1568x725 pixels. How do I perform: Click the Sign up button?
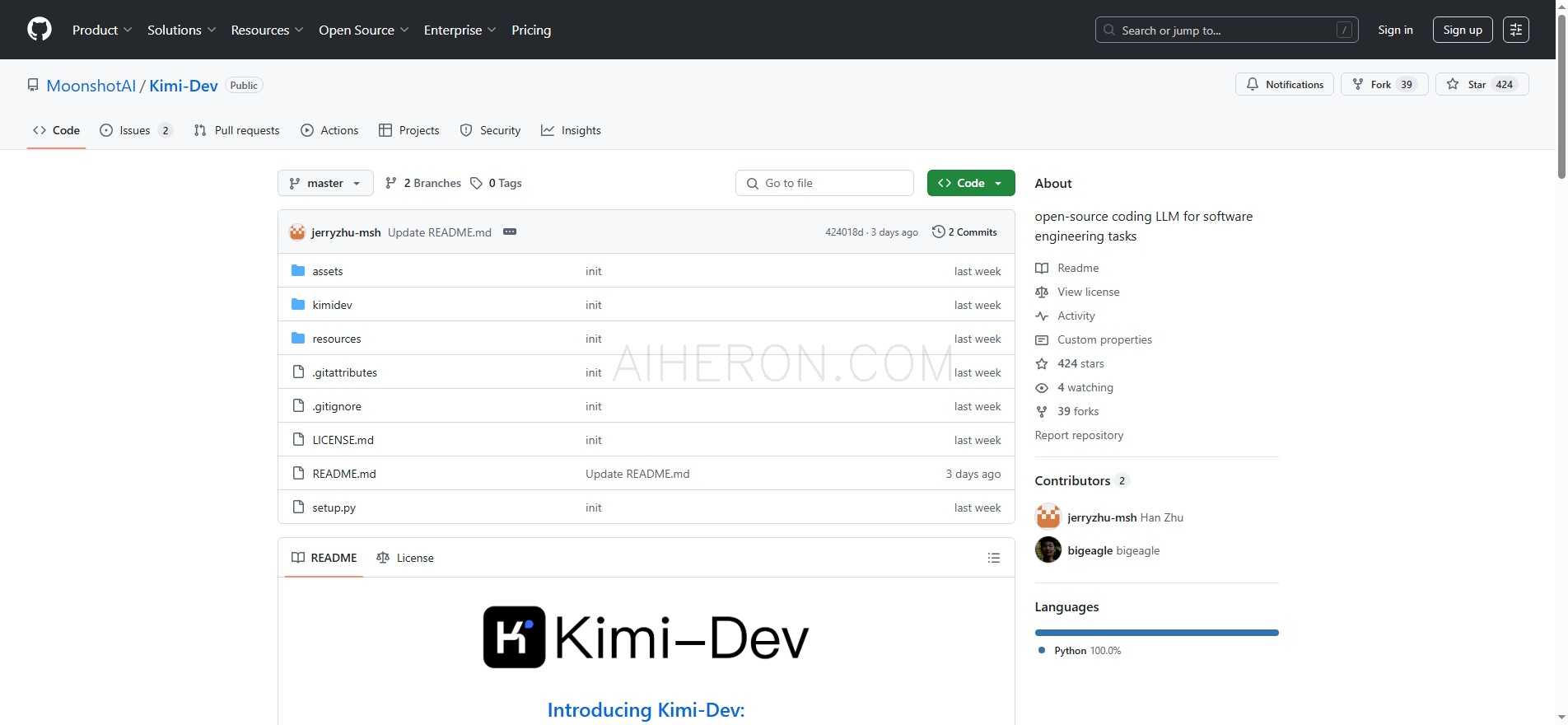pos(1463,30)
